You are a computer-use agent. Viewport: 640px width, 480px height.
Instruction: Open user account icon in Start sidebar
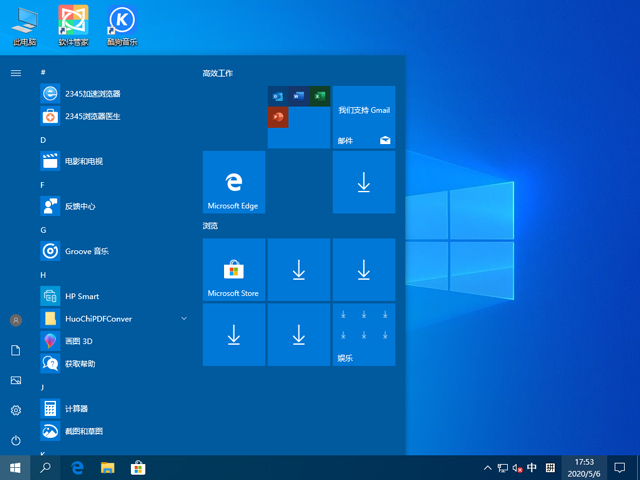(16, 320)
